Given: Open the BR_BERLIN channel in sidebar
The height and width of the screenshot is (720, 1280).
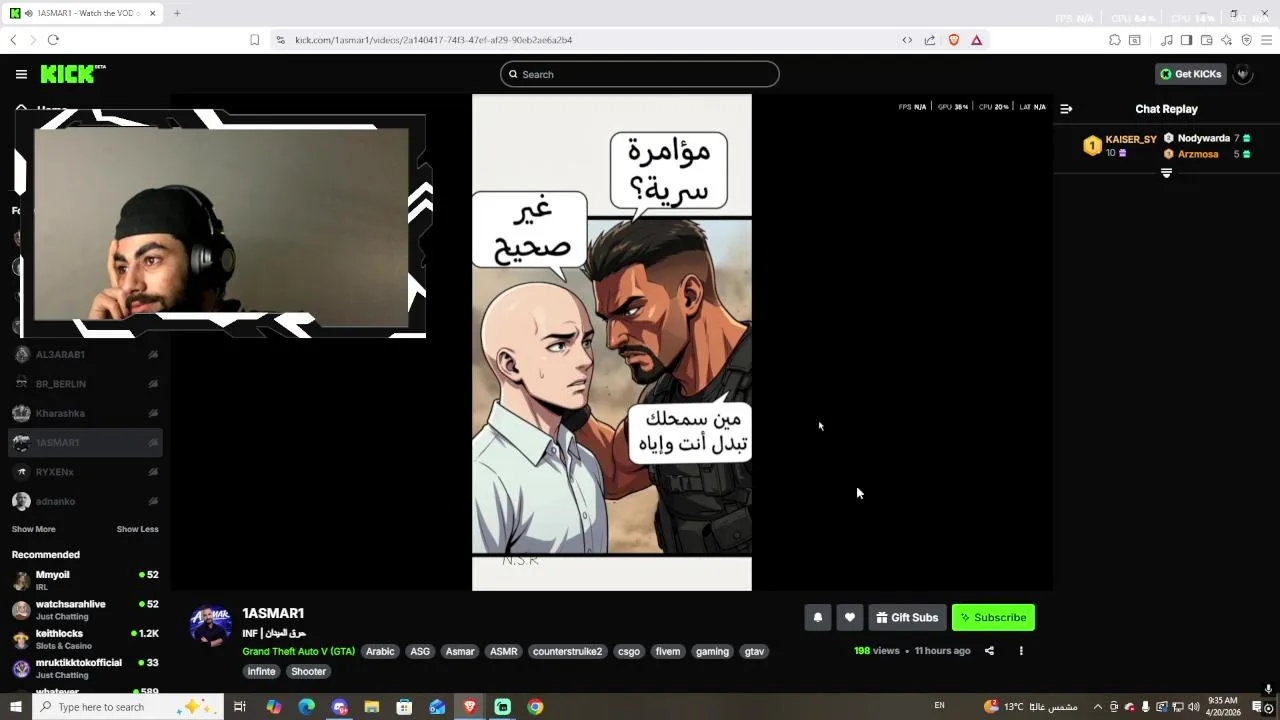Looking at the screenshot, I should [85, 384].
